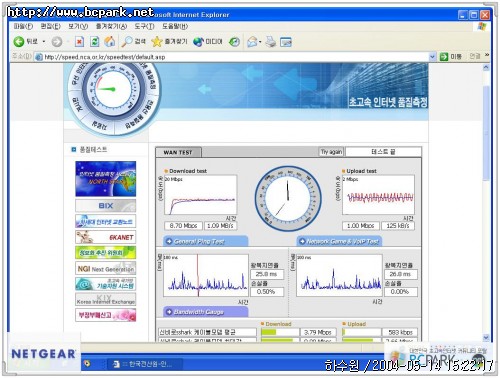Open the Media globe toolbar button
This screenshot has width=500, height=378.
207,42
